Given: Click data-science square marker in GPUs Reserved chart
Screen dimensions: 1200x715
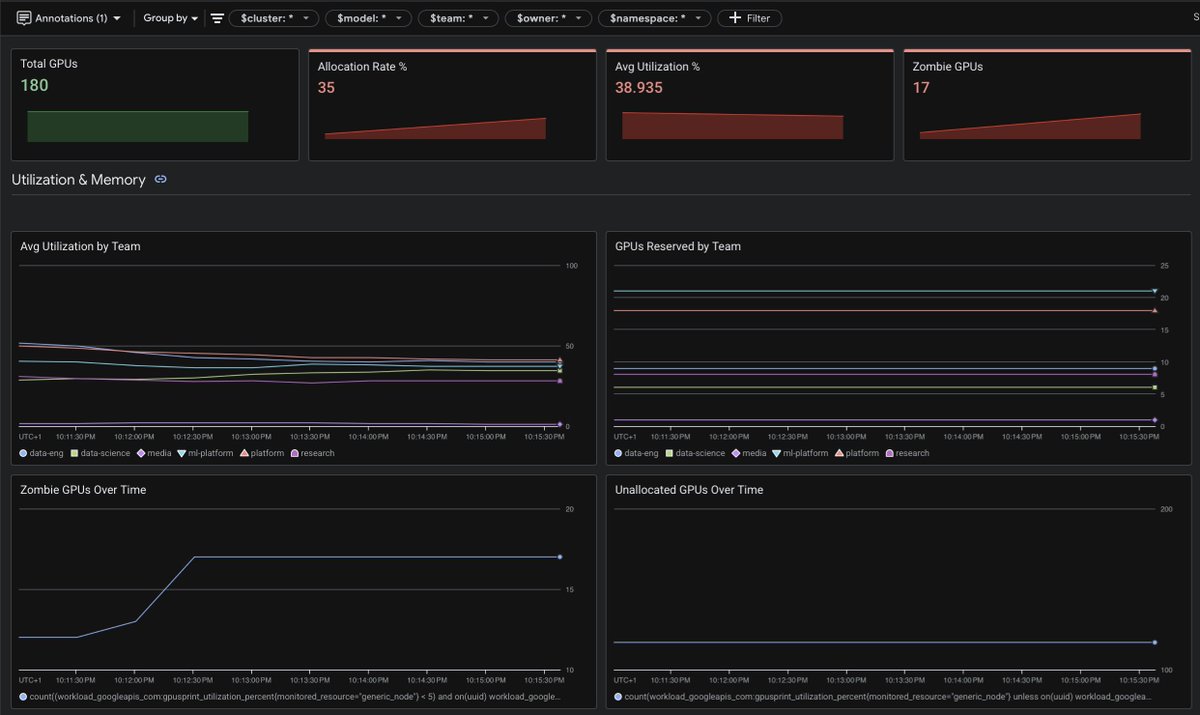Looking at the screenshot, I should (x=1154, y=387).
